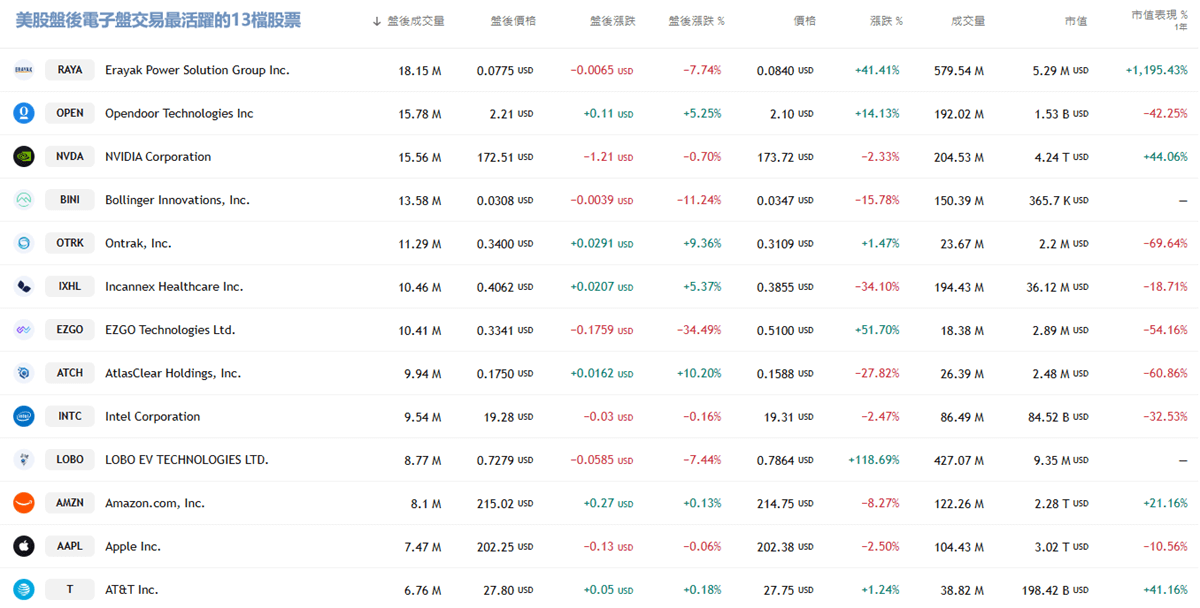The image size is (1200, 608).
Task: Click the Erayak Power Solution company logo
Action: 24,70
